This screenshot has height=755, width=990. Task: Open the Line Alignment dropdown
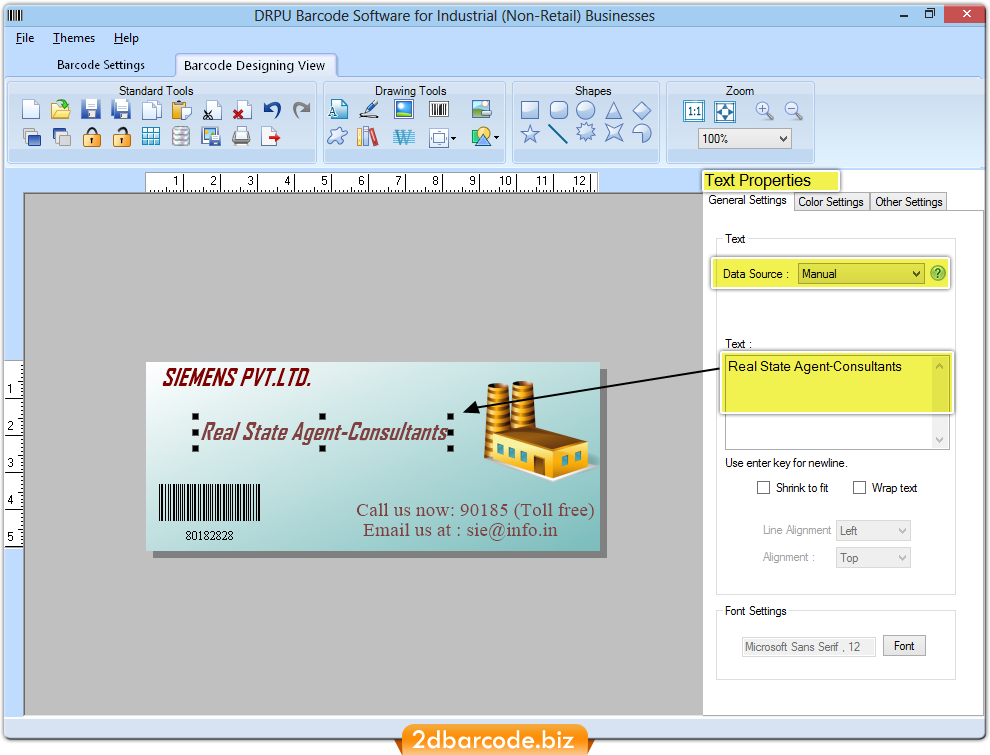pos(873,531)
